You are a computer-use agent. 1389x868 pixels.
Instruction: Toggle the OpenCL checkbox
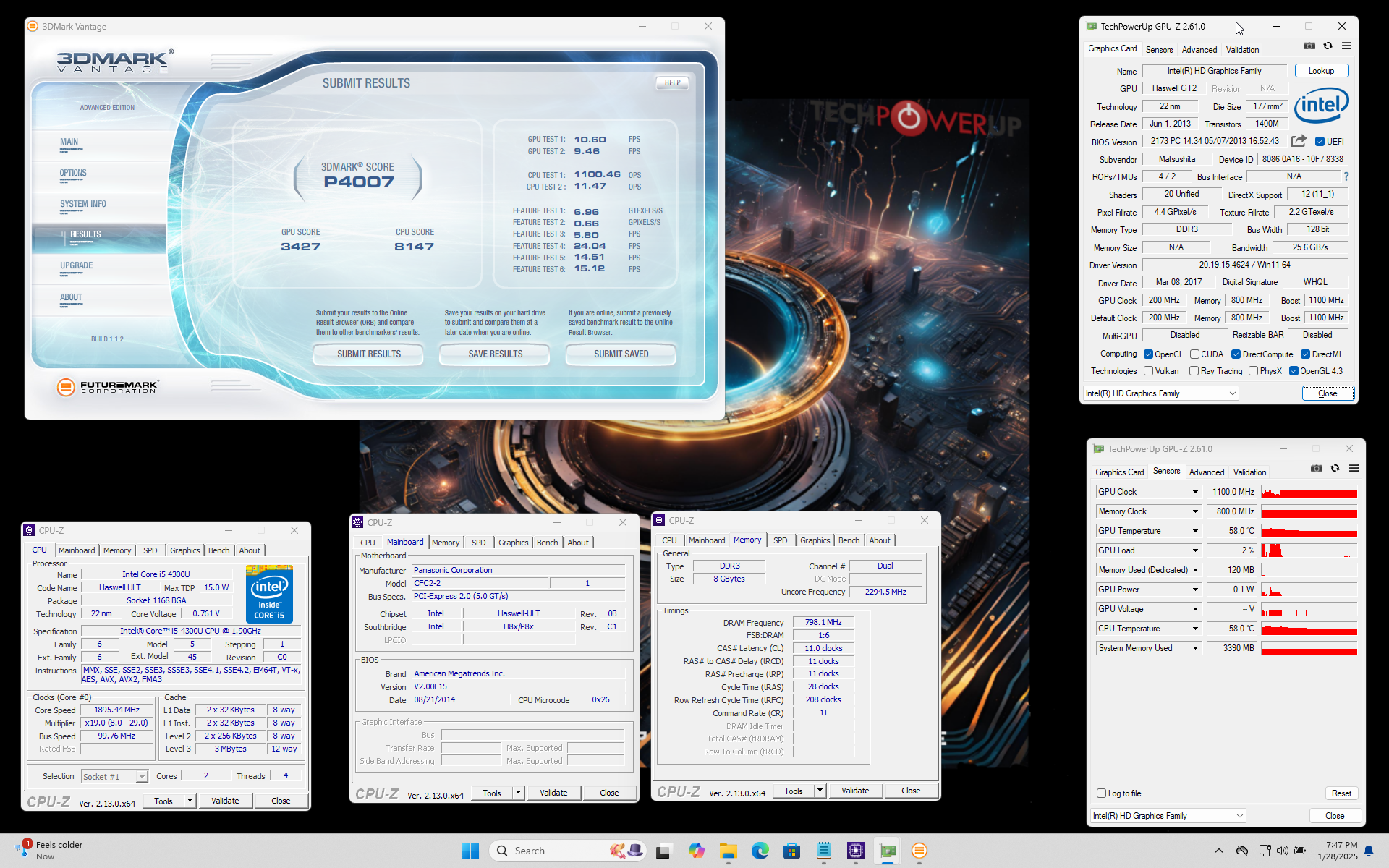pos(1148,354)
